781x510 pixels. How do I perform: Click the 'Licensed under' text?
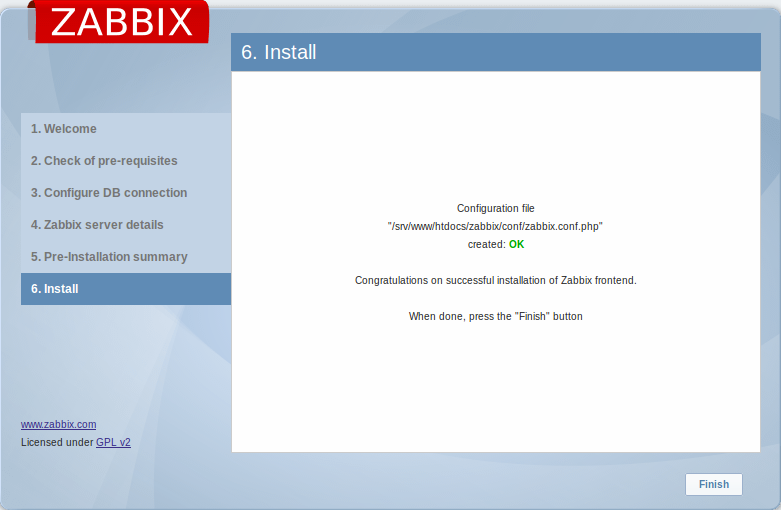57,442
